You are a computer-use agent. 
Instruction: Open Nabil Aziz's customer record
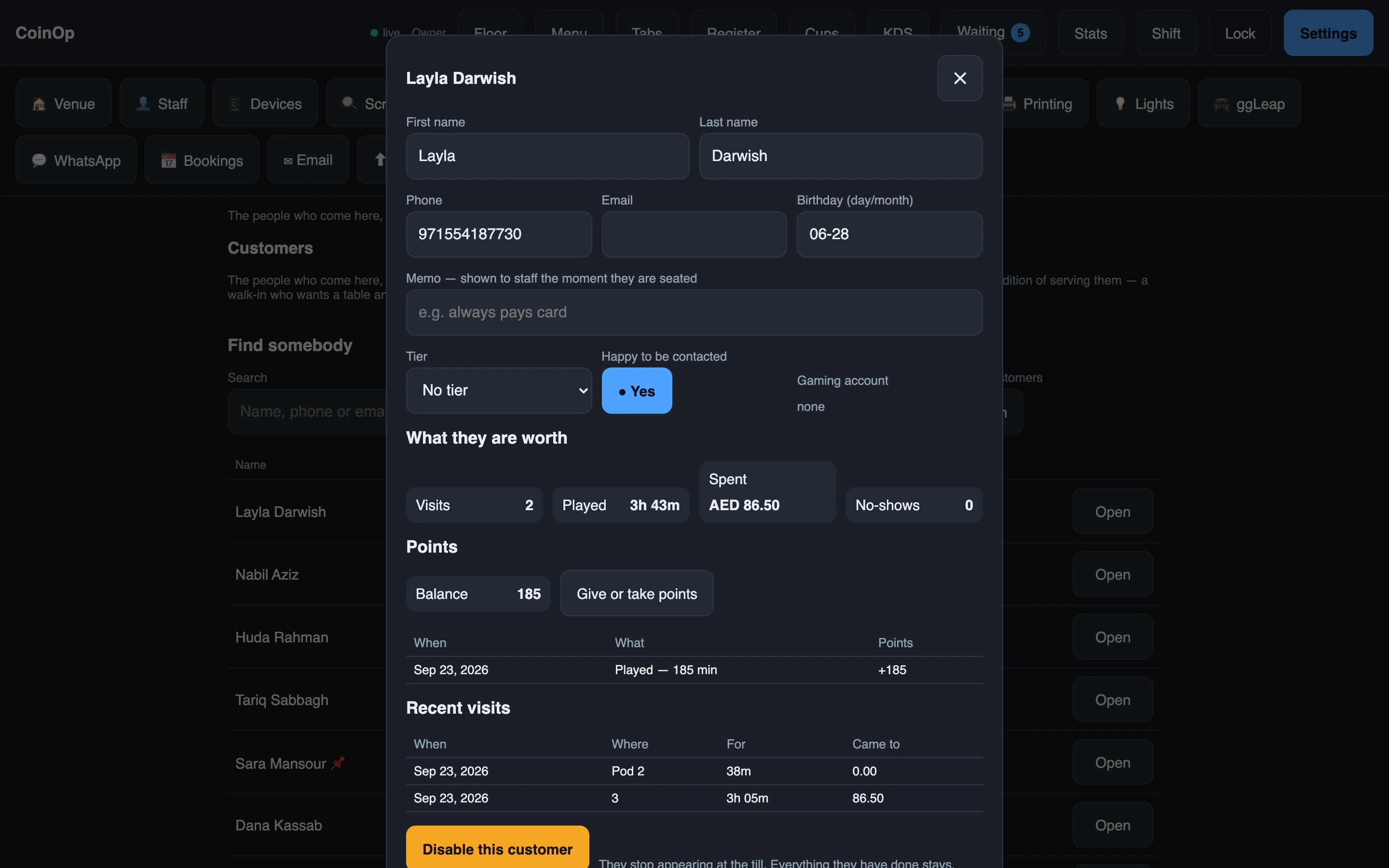1112,574
